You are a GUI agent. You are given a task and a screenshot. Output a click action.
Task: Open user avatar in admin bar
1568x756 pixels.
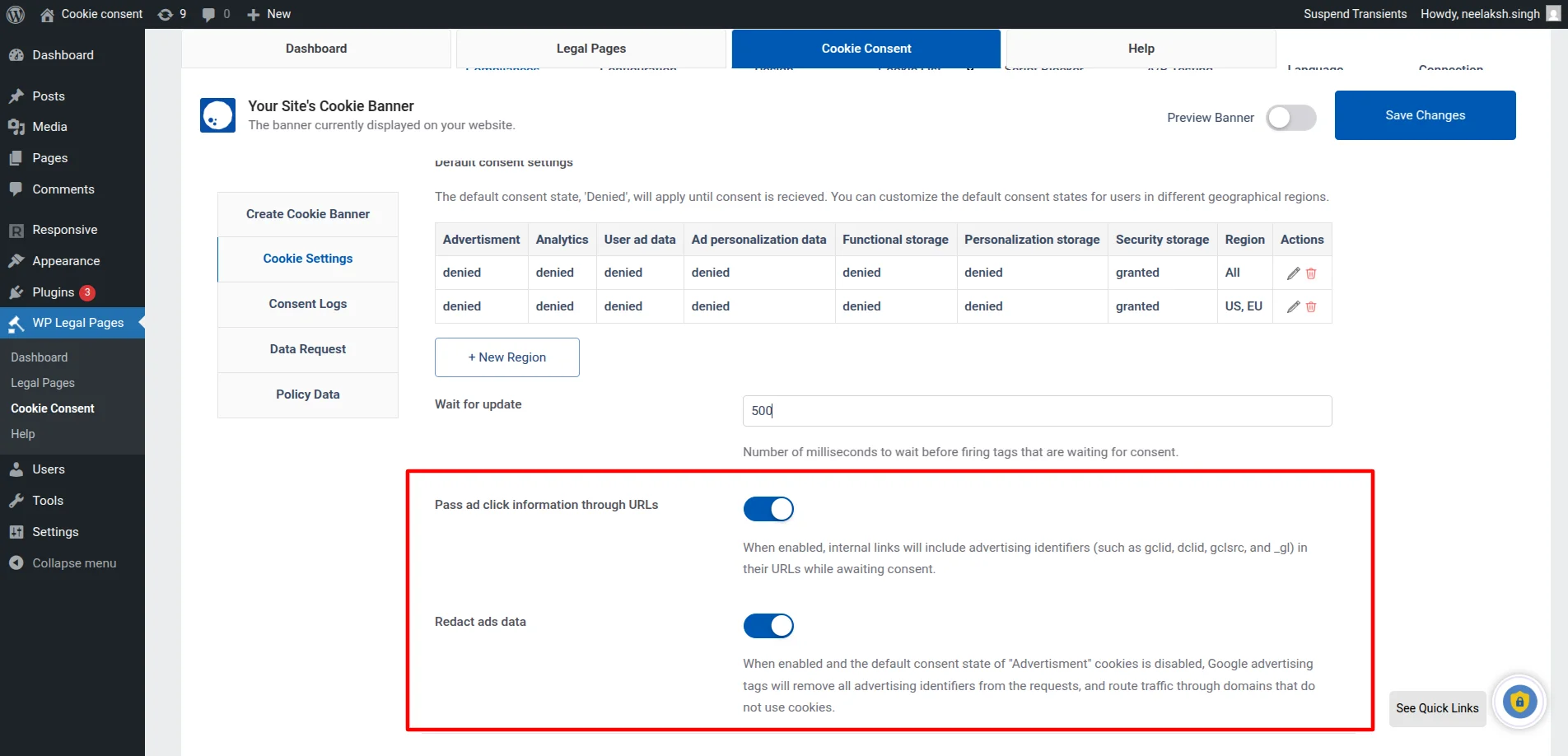[1553, 14]
